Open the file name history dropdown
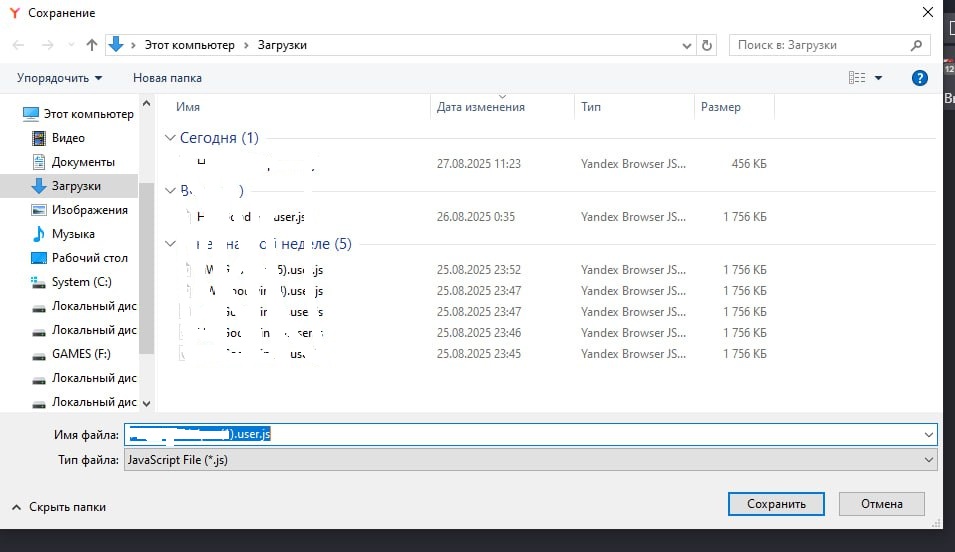 tap(928, 435)
